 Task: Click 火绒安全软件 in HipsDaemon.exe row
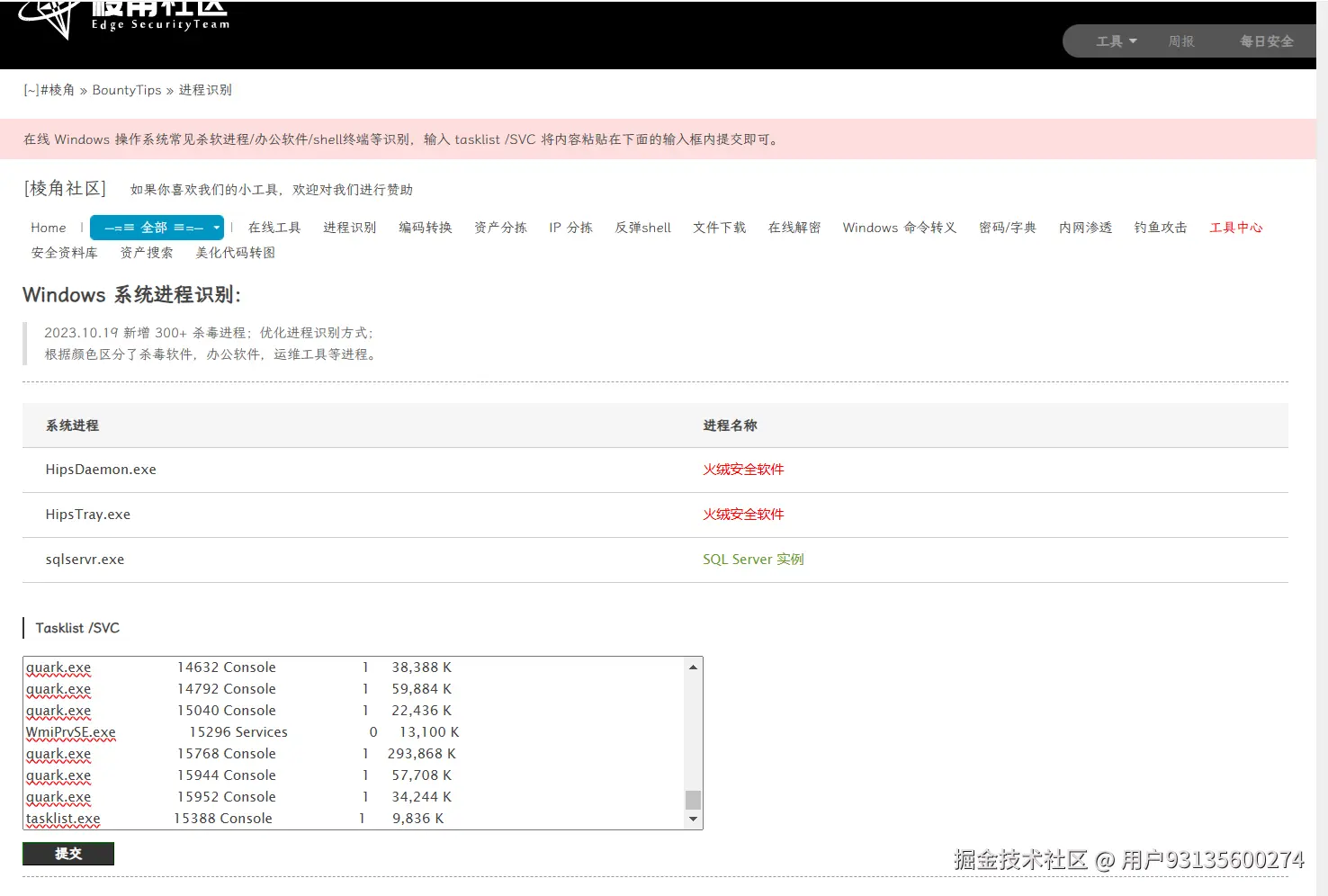coord(743,470)
